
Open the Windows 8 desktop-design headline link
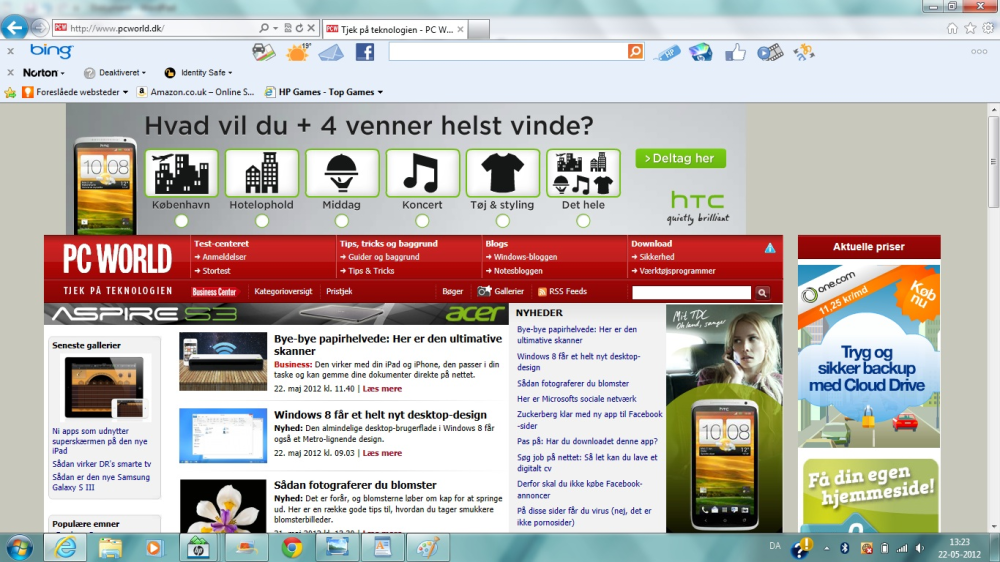(x=380, y=415)
